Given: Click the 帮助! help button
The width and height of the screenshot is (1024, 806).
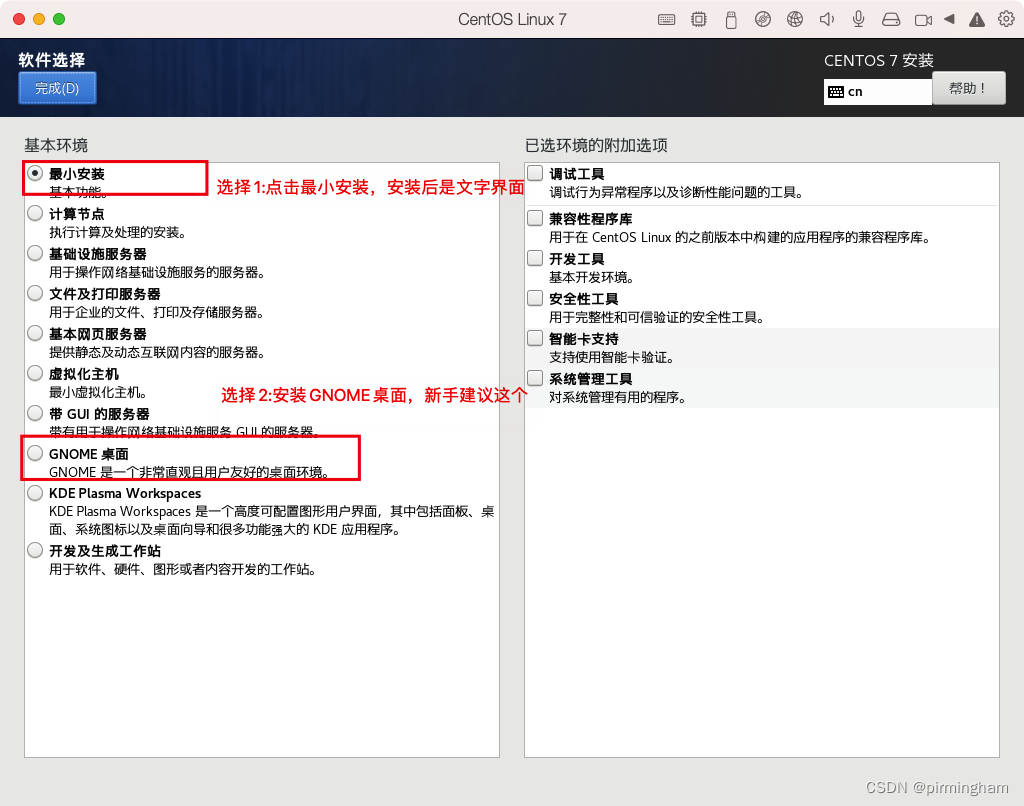Looking at the screenshot, I should [968, 88].
